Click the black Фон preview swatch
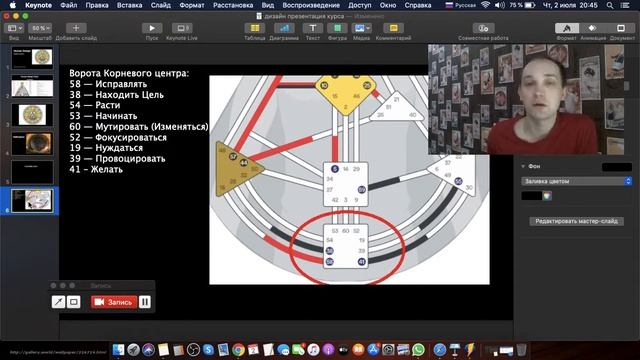The image size is (640, 360). 617,167
